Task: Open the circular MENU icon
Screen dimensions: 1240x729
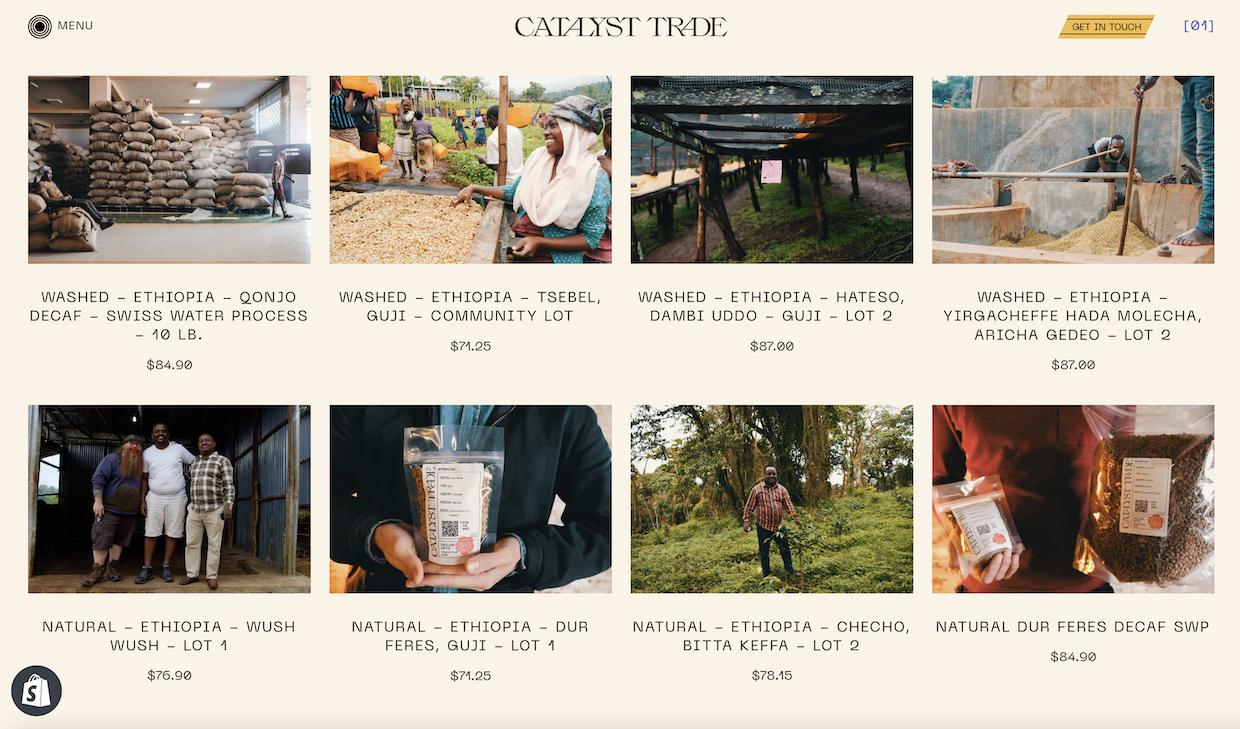Action: pos(40,27)
